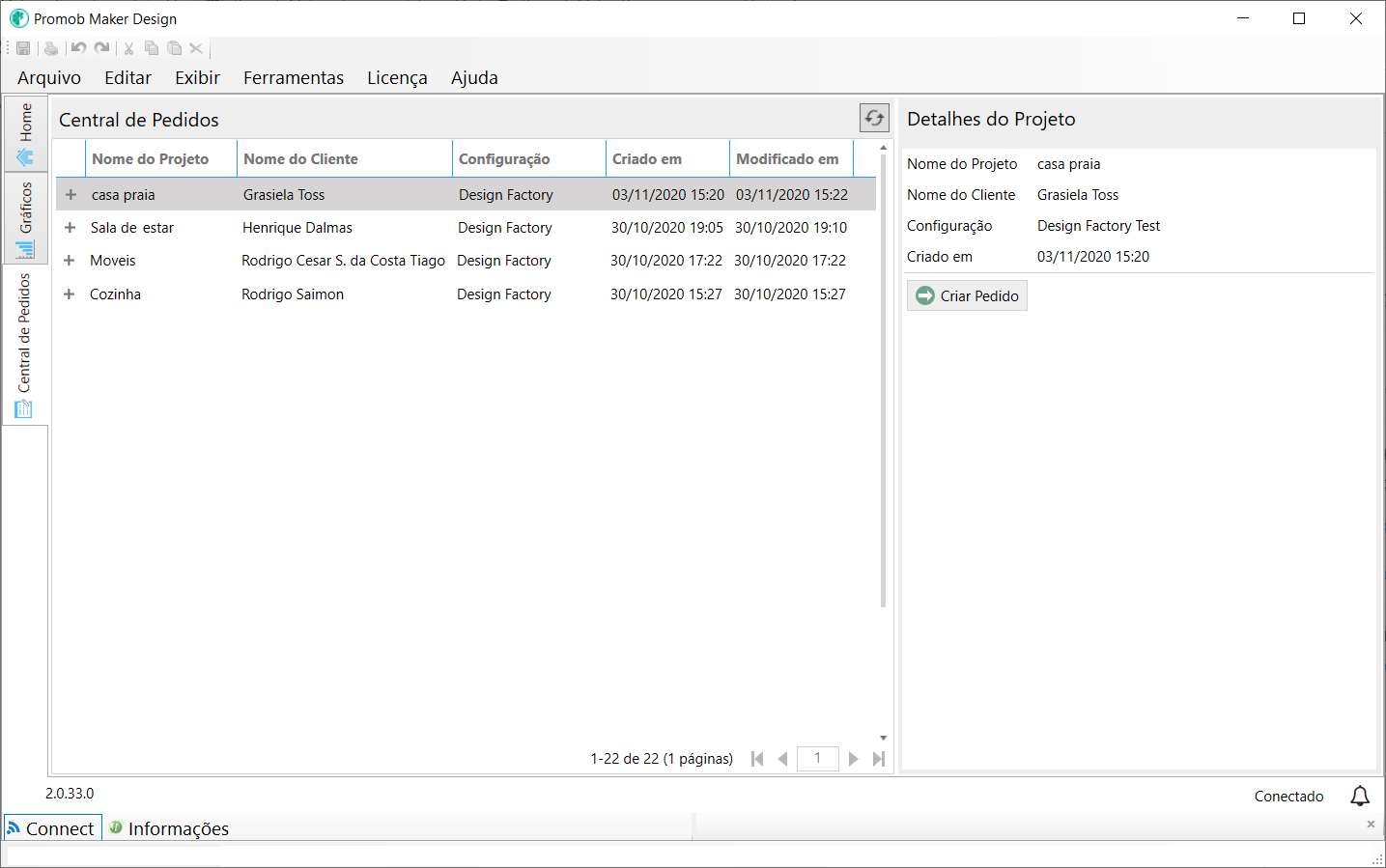
Task: Open notifications bell icon
Action: pos(1360,796)
